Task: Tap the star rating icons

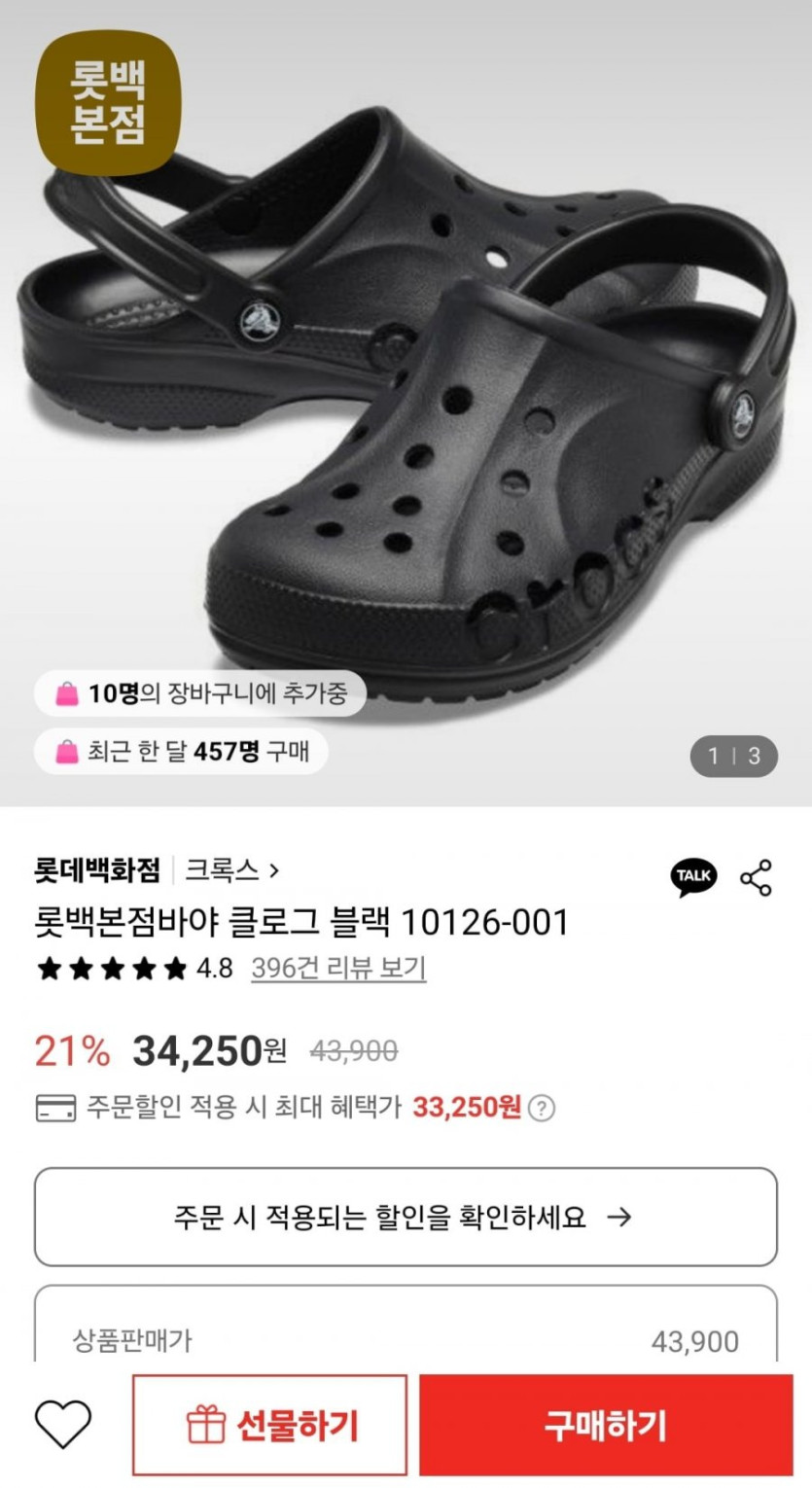Action: coord(111,969)
